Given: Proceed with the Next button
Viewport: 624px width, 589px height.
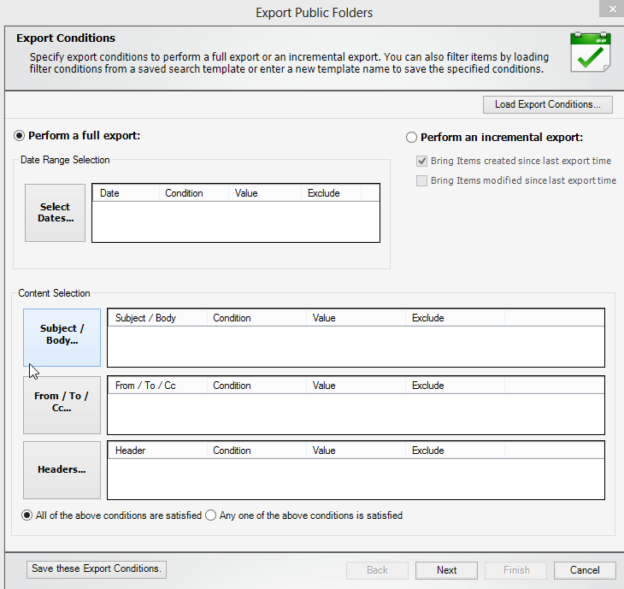Looking at the screenshot, I should click(x=447, y=570).
